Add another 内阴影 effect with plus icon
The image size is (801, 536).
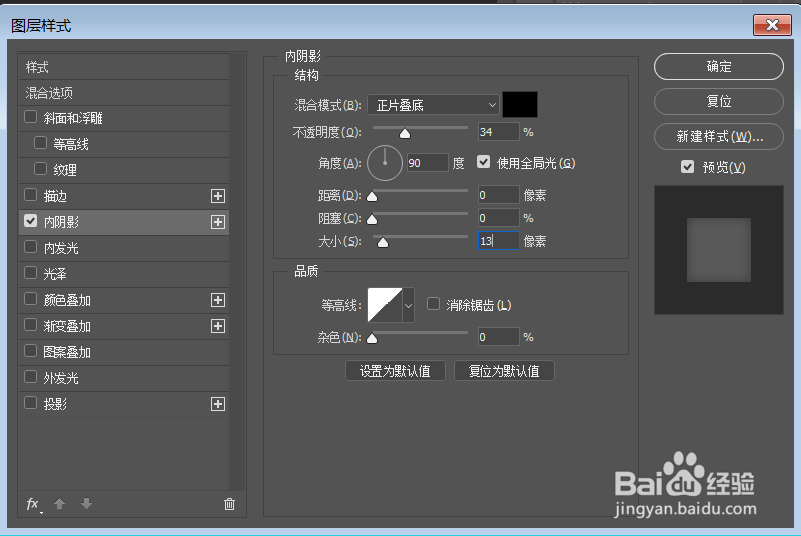coord(218,222)
